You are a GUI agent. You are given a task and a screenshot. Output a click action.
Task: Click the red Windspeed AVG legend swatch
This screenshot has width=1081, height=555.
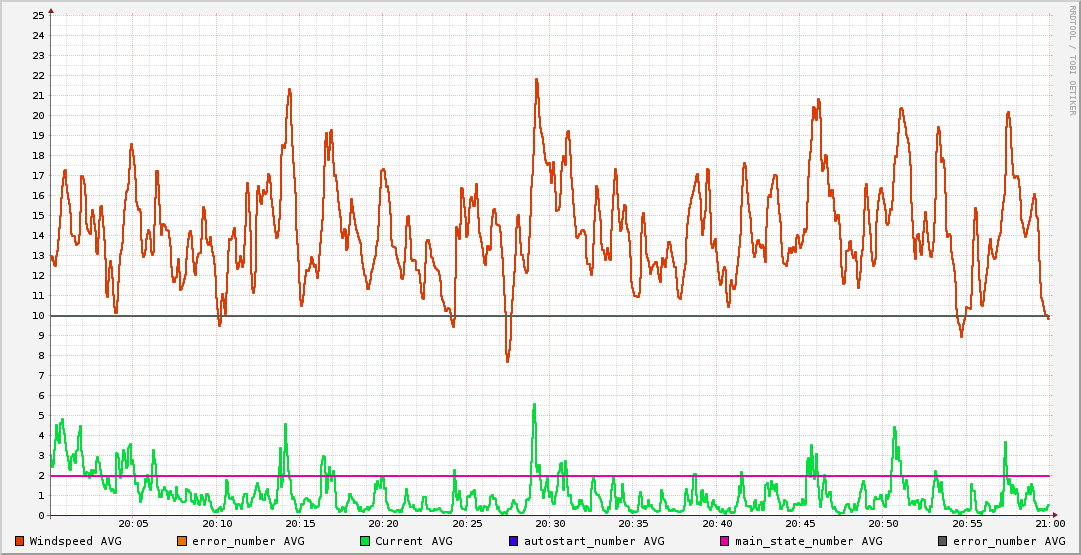pos(20,541)
